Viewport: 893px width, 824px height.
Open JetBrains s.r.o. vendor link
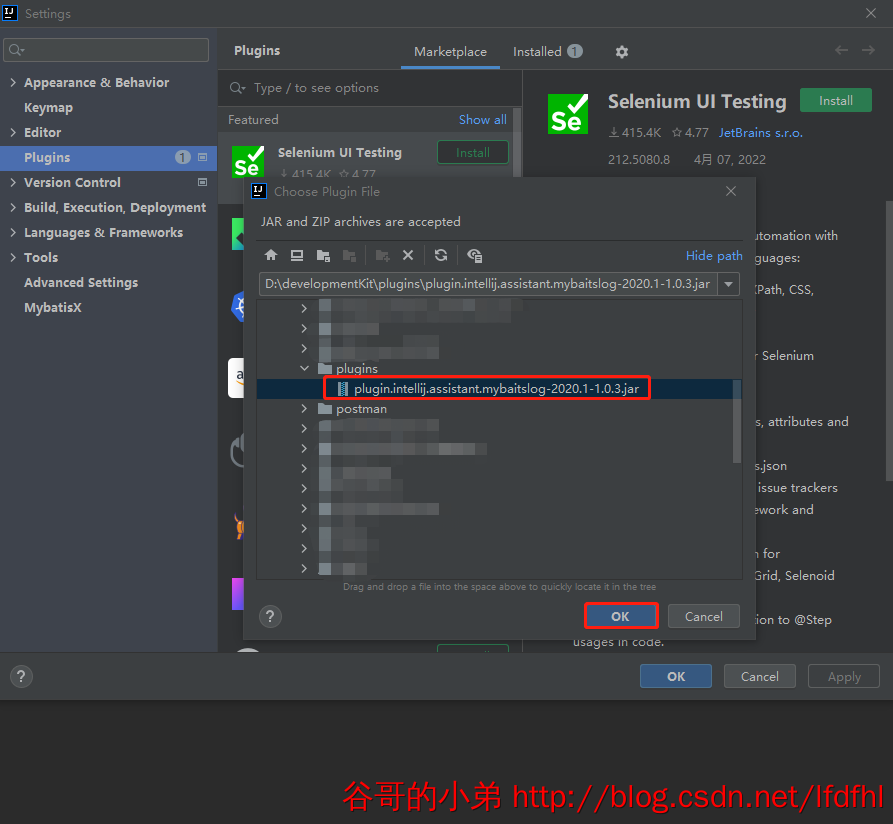point(760,133)
